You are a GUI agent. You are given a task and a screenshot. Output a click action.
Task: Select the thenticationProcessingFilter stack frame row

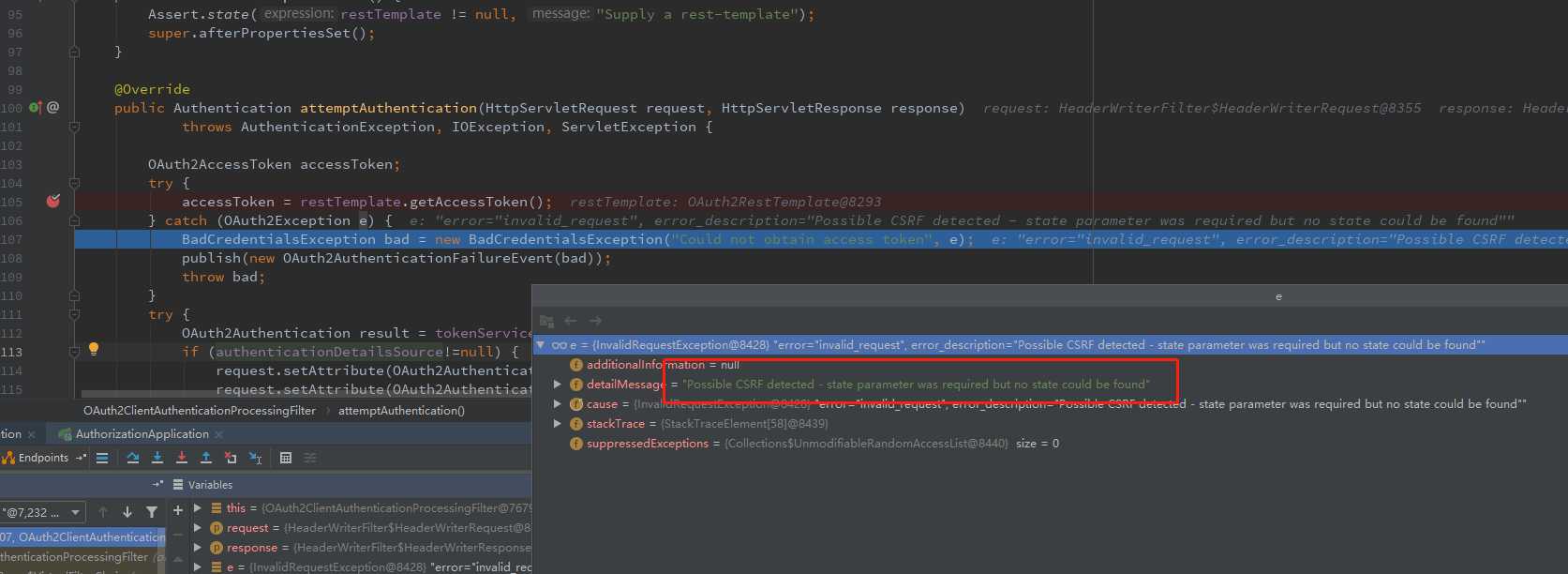[x=82, y=557]
